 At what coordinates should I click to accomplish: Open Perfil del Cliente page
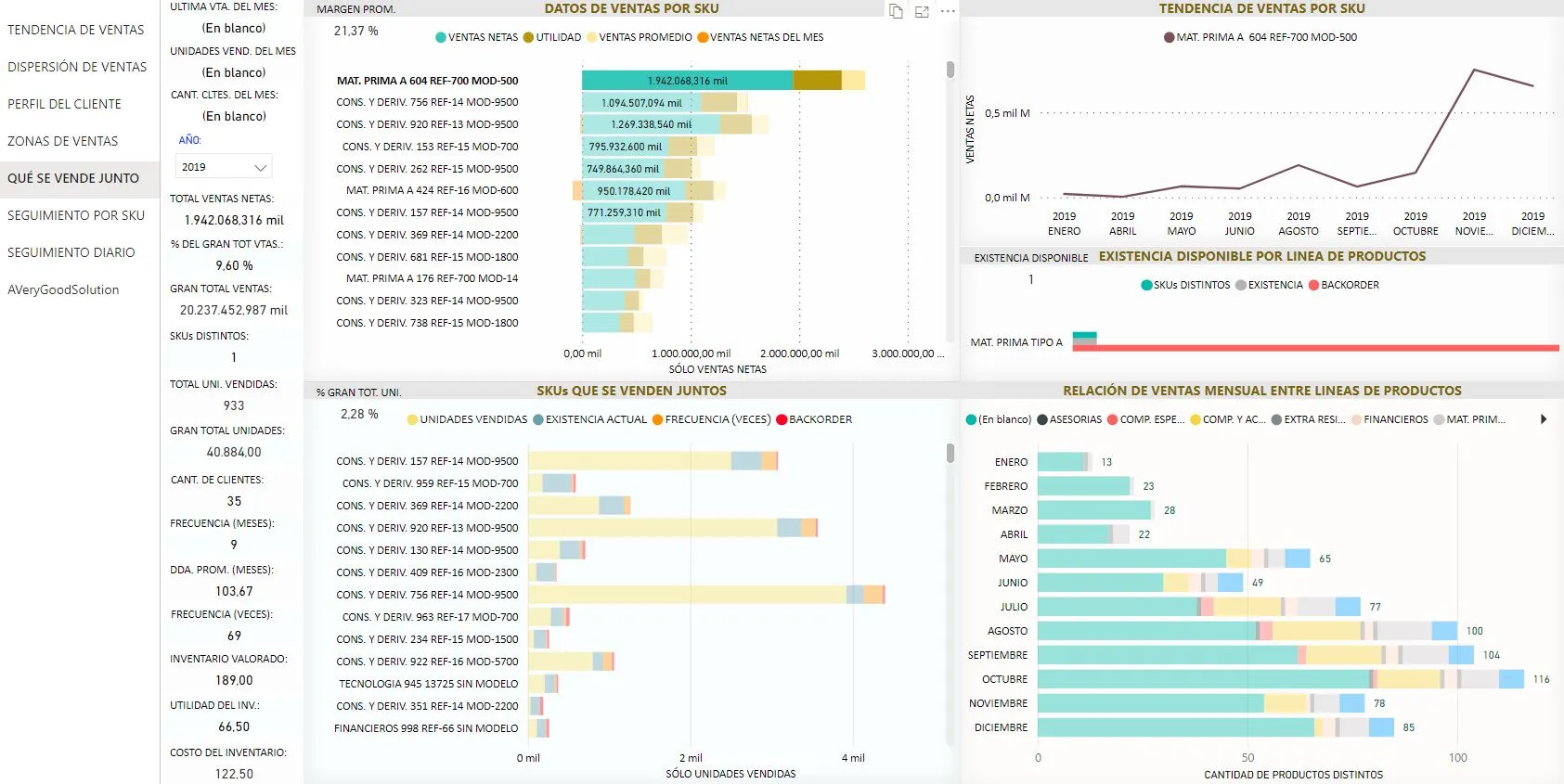pyautogui.click(x=64, y=104)
